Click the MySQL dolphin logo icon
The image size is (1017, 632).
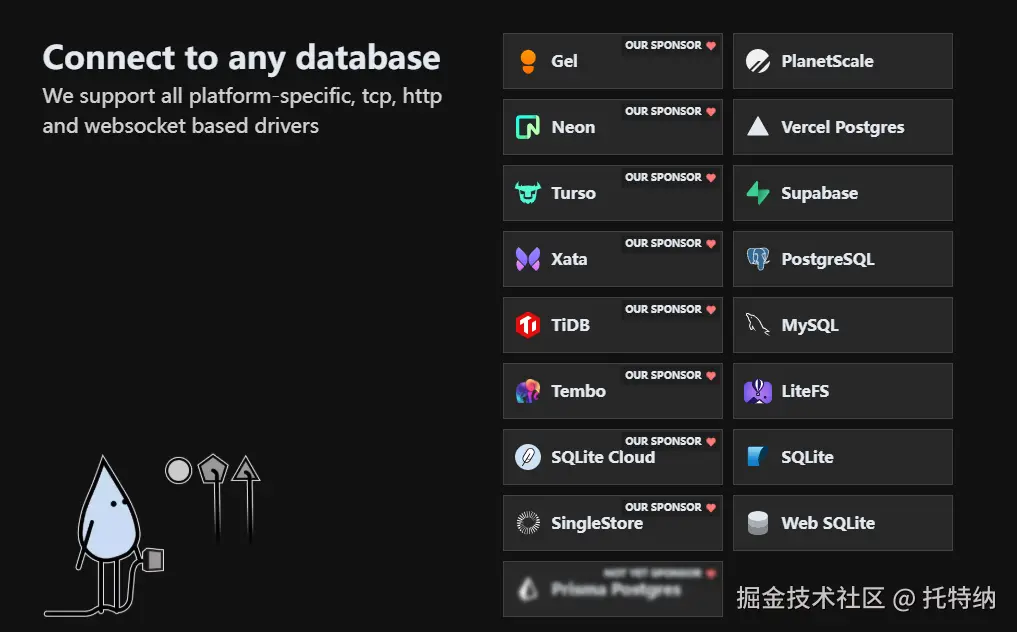758,325
